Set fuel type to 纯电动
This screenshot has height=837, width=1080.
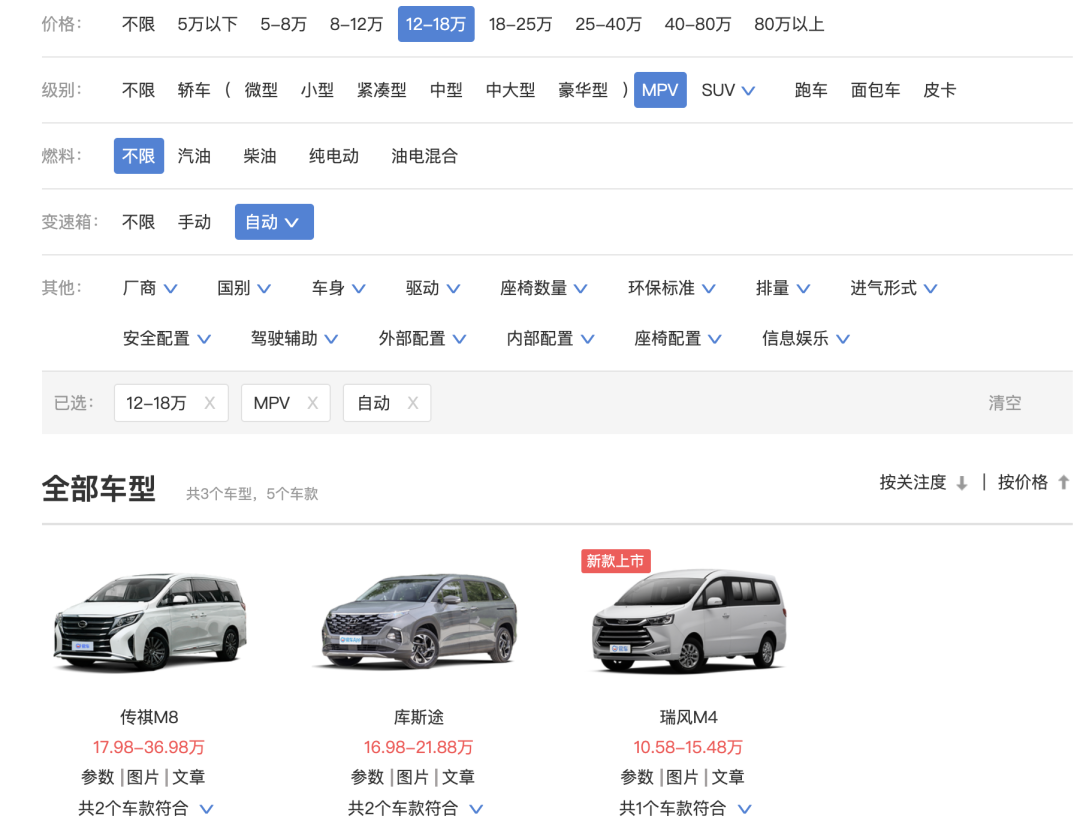[x=333, y=156]
